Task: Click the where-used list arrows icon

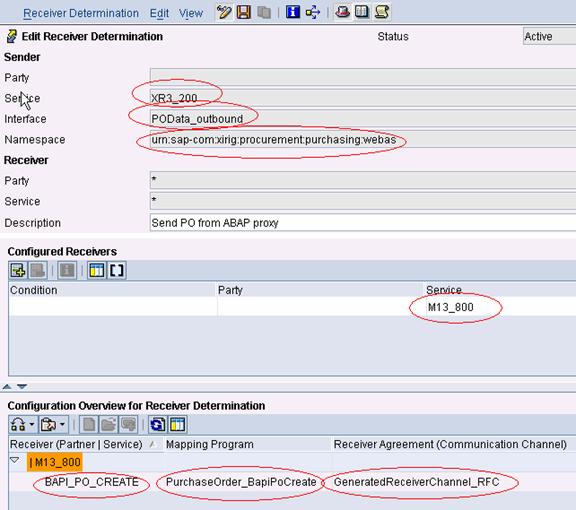Action: (x=312, y=12)
